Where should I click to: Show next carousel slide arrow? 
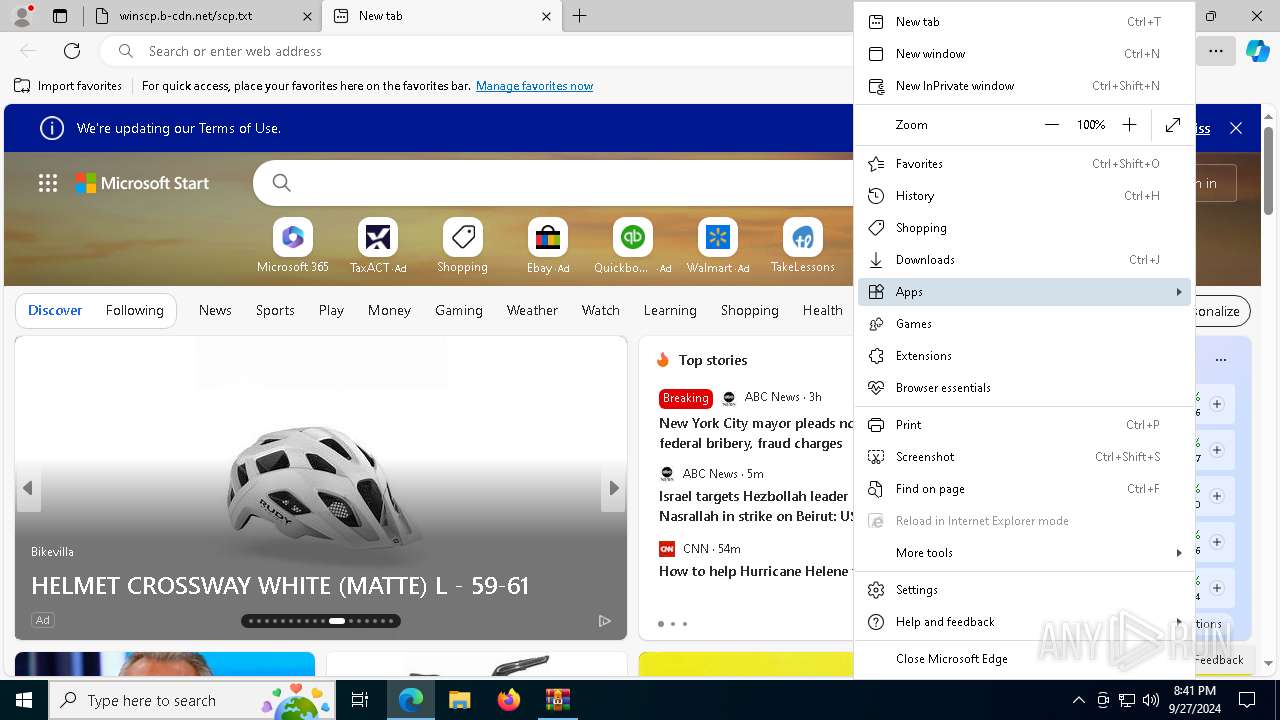[614, 488]
